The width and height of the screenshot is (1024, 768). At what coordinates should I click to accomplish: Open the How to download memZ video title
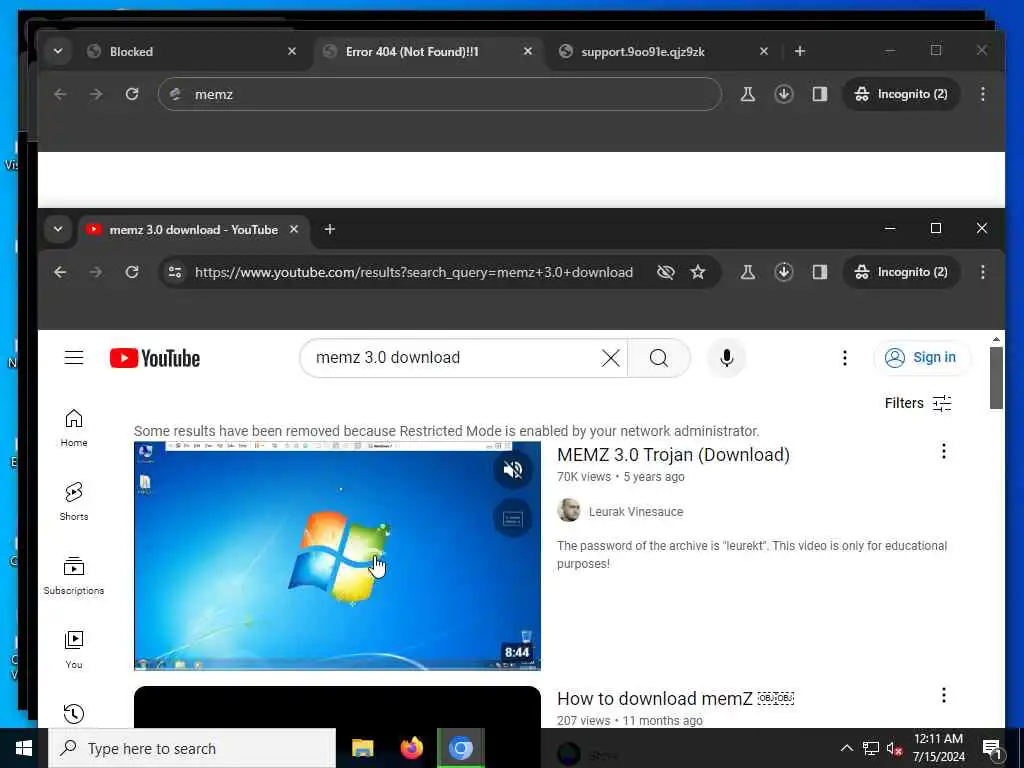[675, 699]
